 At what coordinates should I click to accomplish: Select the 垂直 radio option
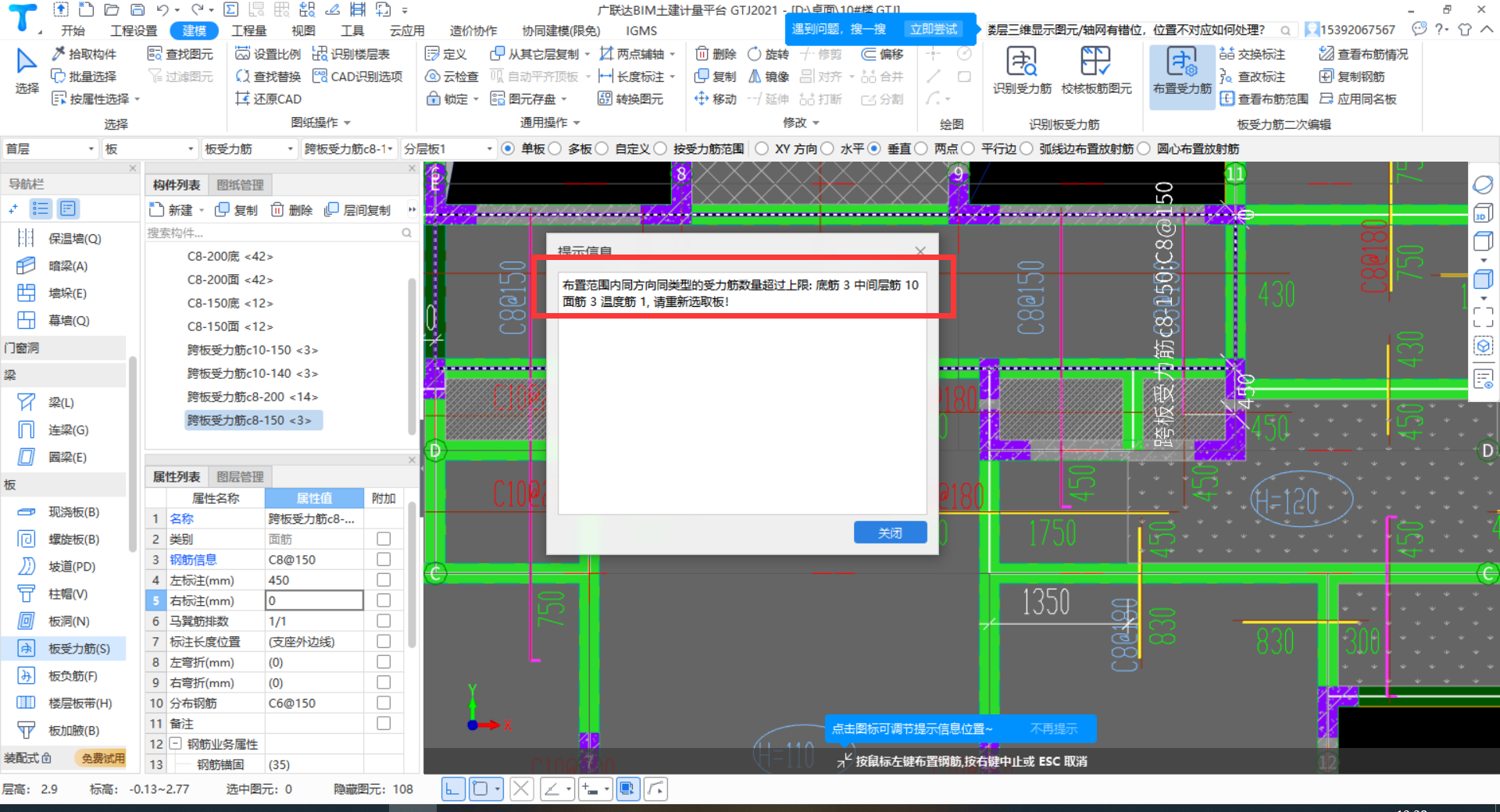(x=874, y=148)
